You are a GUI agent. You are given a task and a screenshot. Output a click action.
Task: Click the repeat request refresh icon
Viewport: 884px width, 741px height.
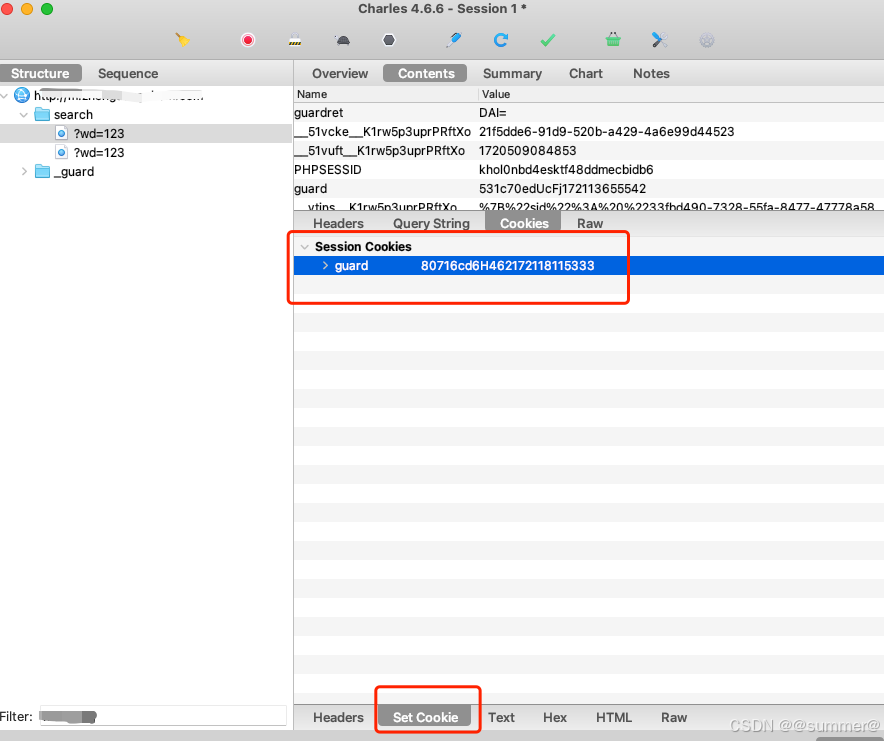[x=501, y=40]
